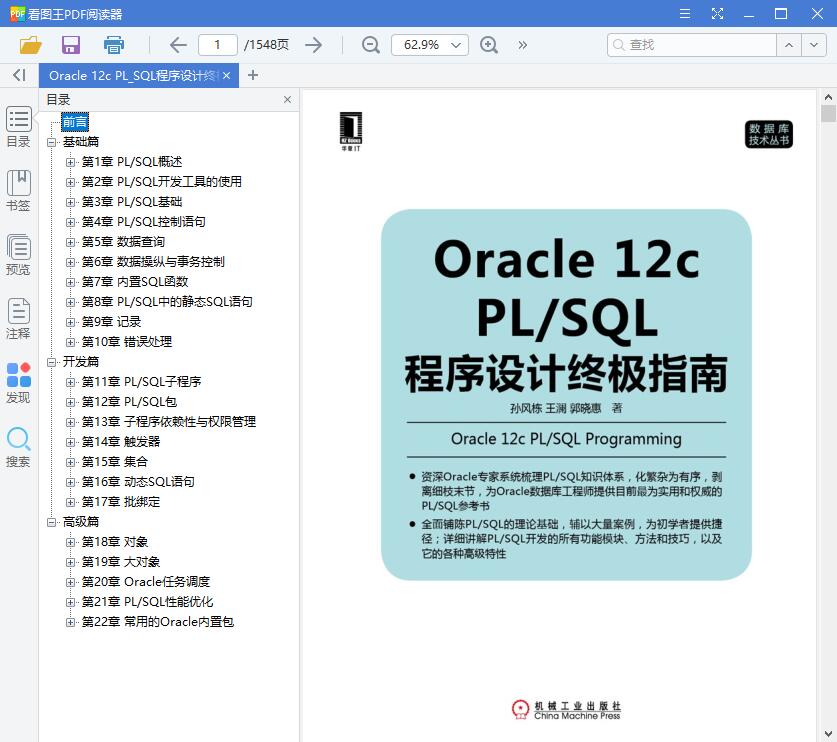Open the 书签 bookmarks panel
837x742 pixels.
[x=18, y=191]
